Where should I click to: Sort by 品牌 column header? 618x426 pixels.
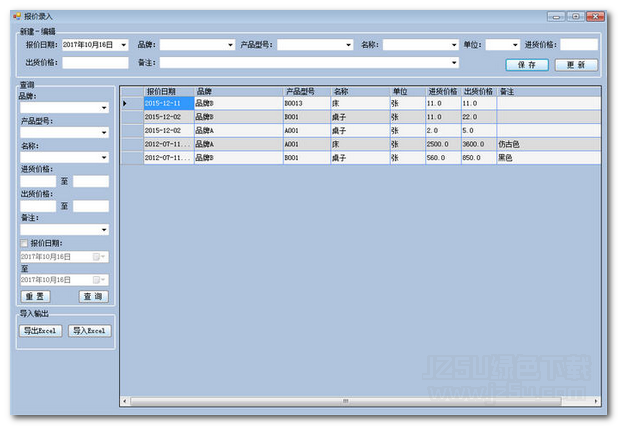(x=238, y=91)
